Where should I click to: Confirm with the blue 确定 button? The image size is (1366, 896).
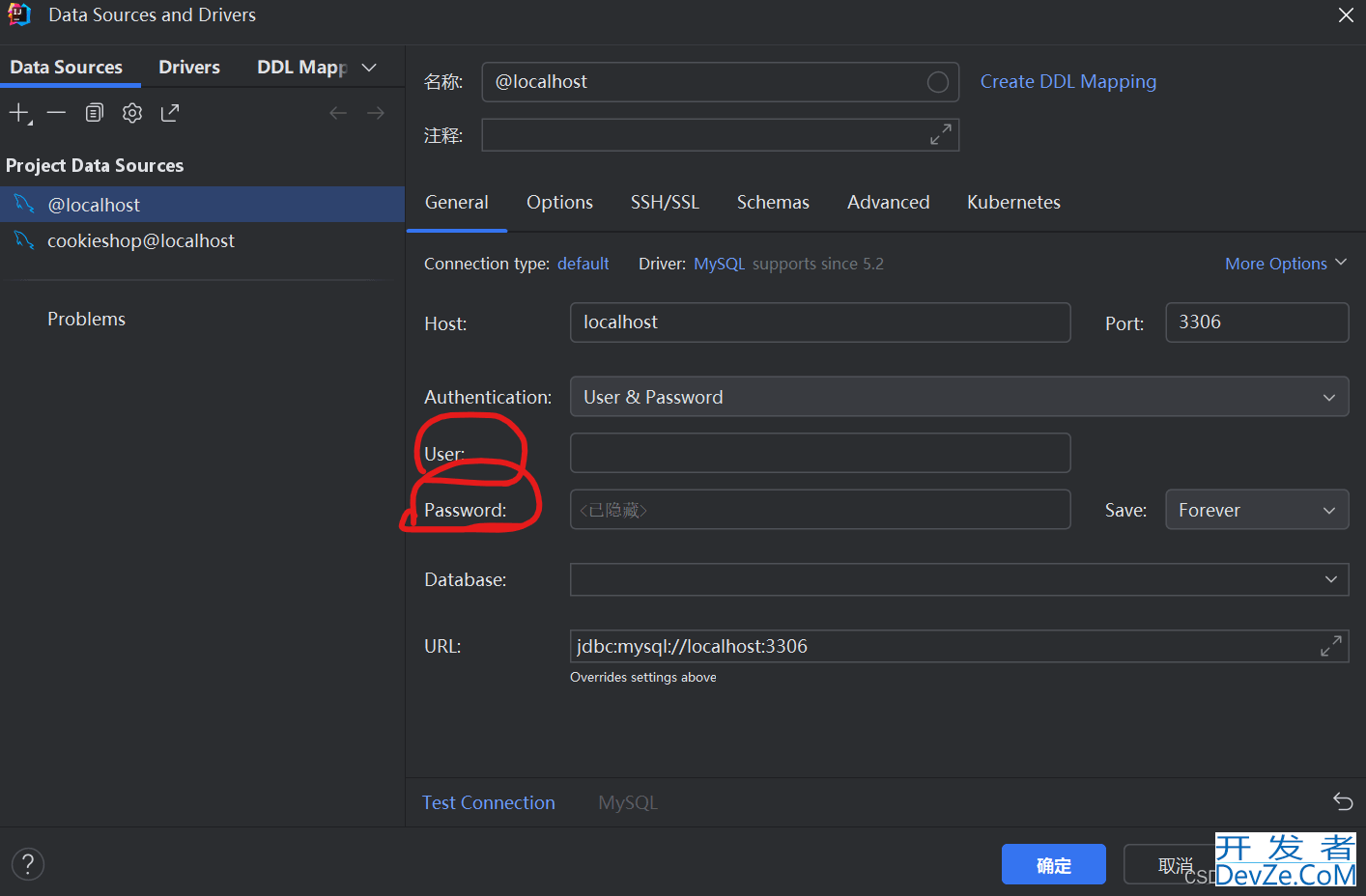1053,864
